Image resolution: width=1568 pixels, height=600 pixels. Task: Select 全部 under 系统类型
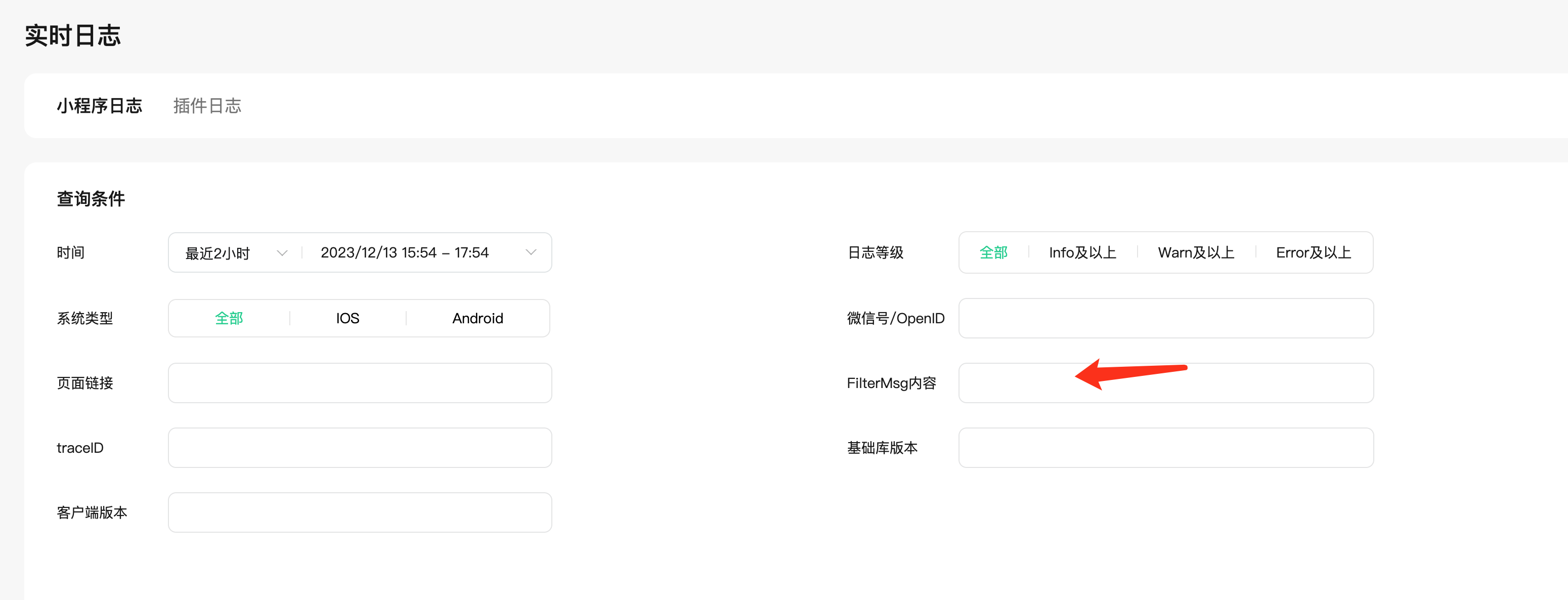point(229,318)
